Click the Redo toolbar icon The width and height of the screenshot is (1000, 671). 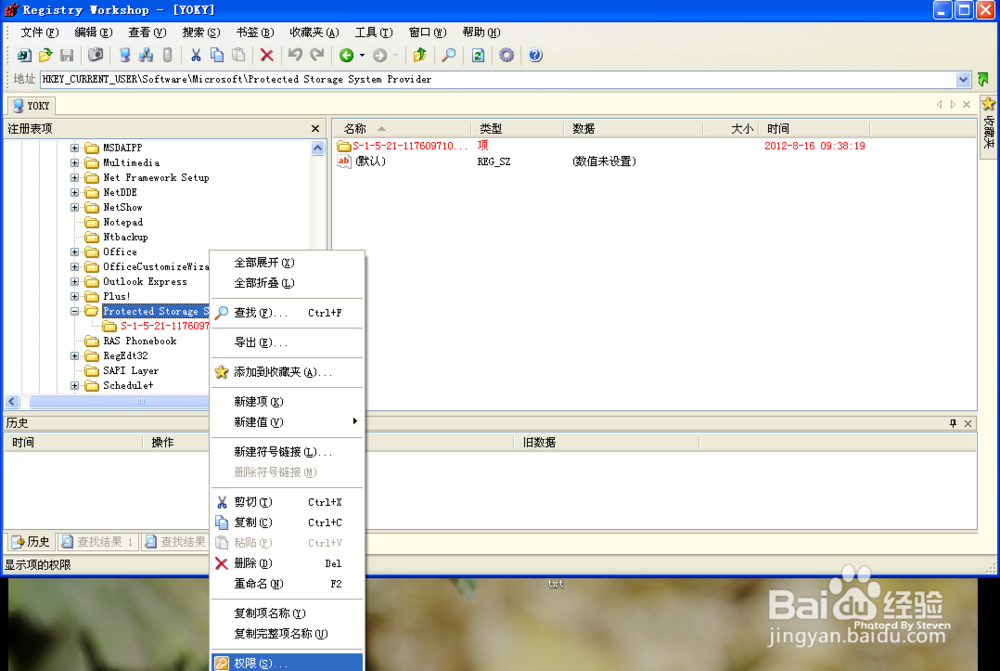tap(317, 55)
